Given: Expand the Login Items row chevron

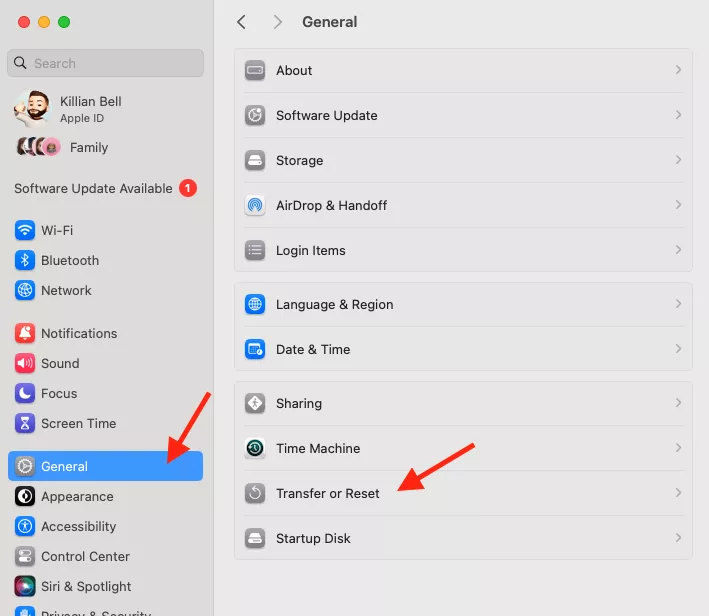Looking at the screenshot, I should tap(678, 250).
